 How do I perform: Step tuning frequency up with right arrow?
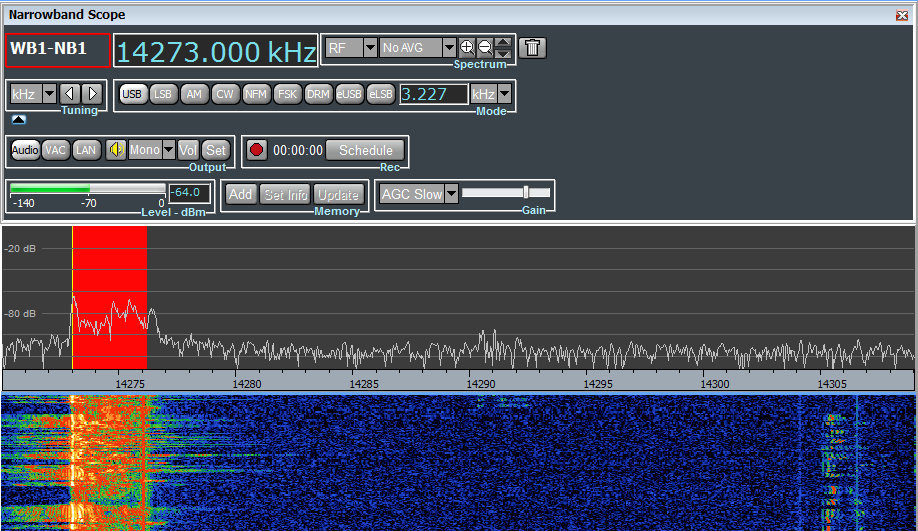click(92, 94)
